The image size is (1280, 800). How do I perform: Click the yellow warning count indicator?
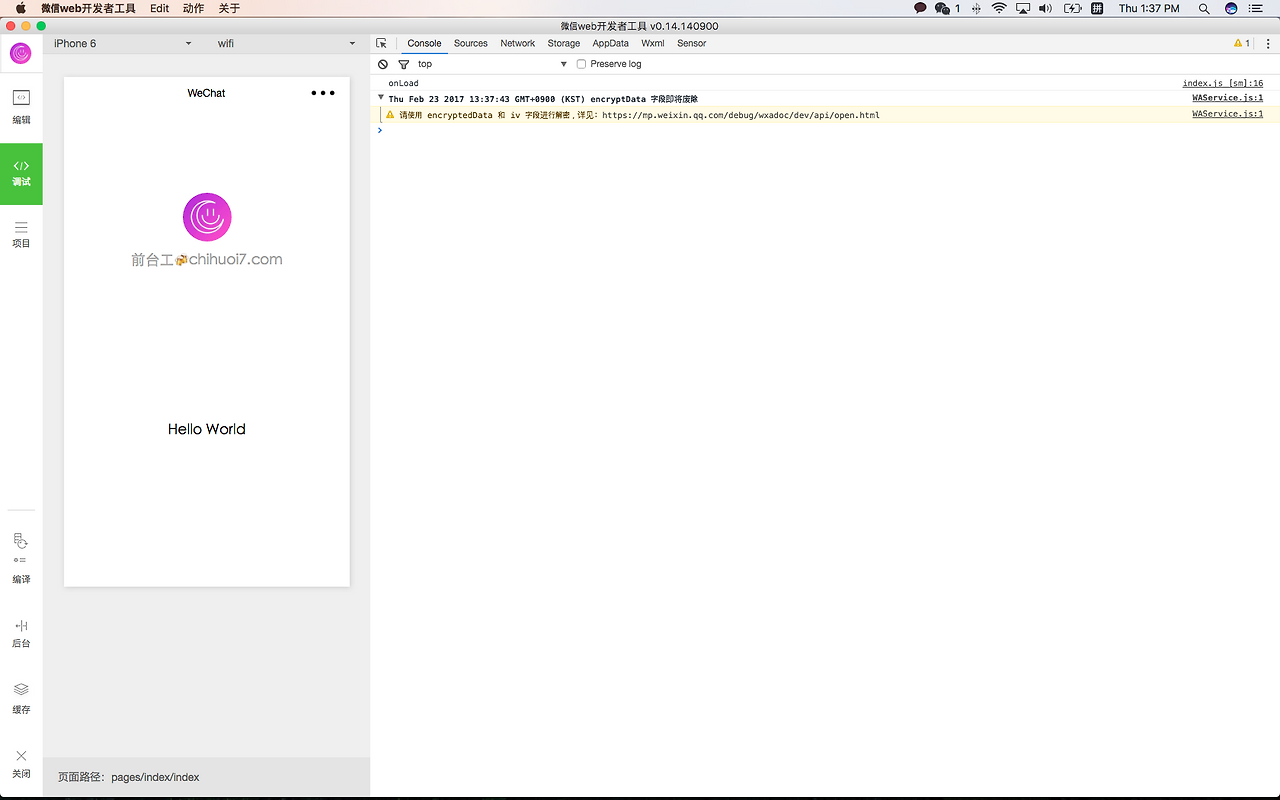[x=1241, y=43]
